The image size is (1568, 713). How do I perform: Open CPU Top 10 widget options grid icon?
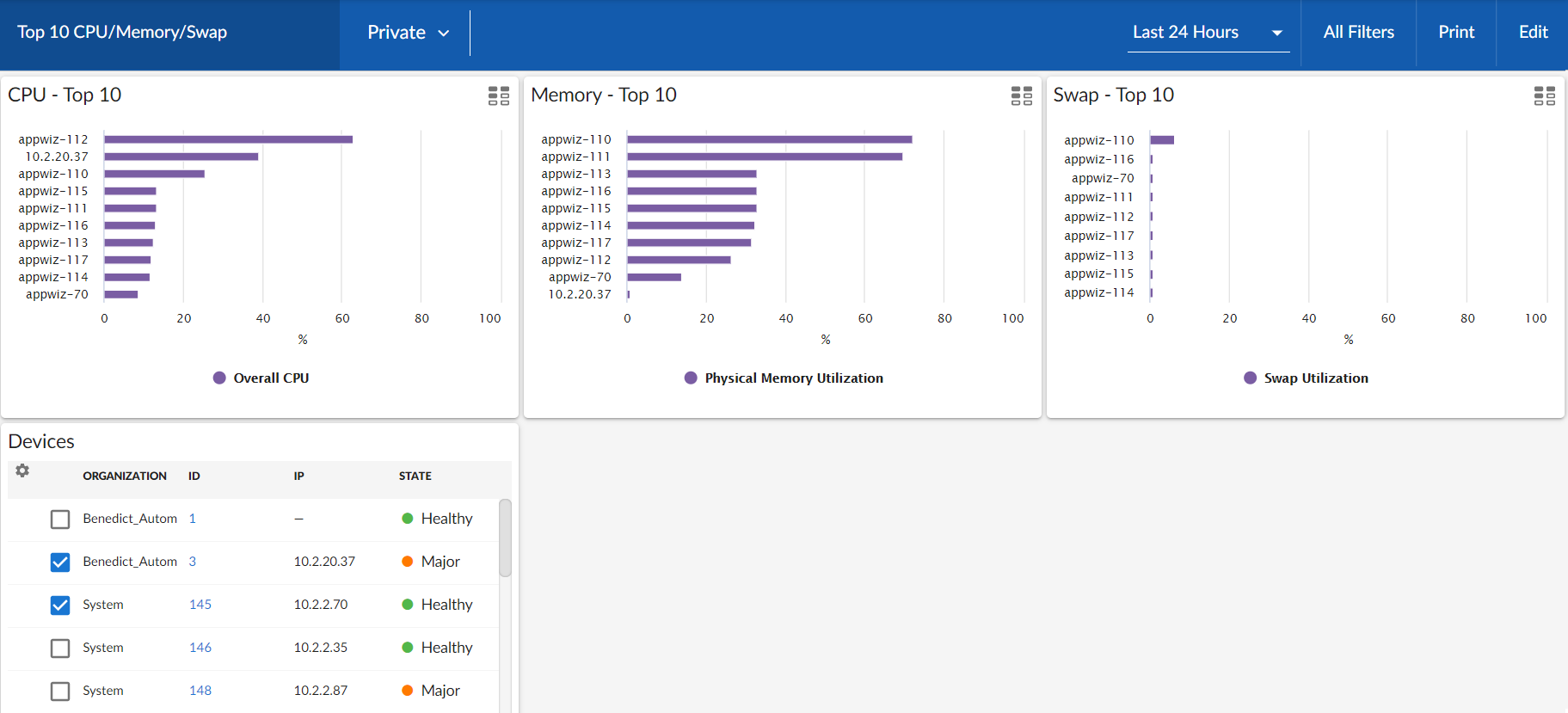click(499, 95)
